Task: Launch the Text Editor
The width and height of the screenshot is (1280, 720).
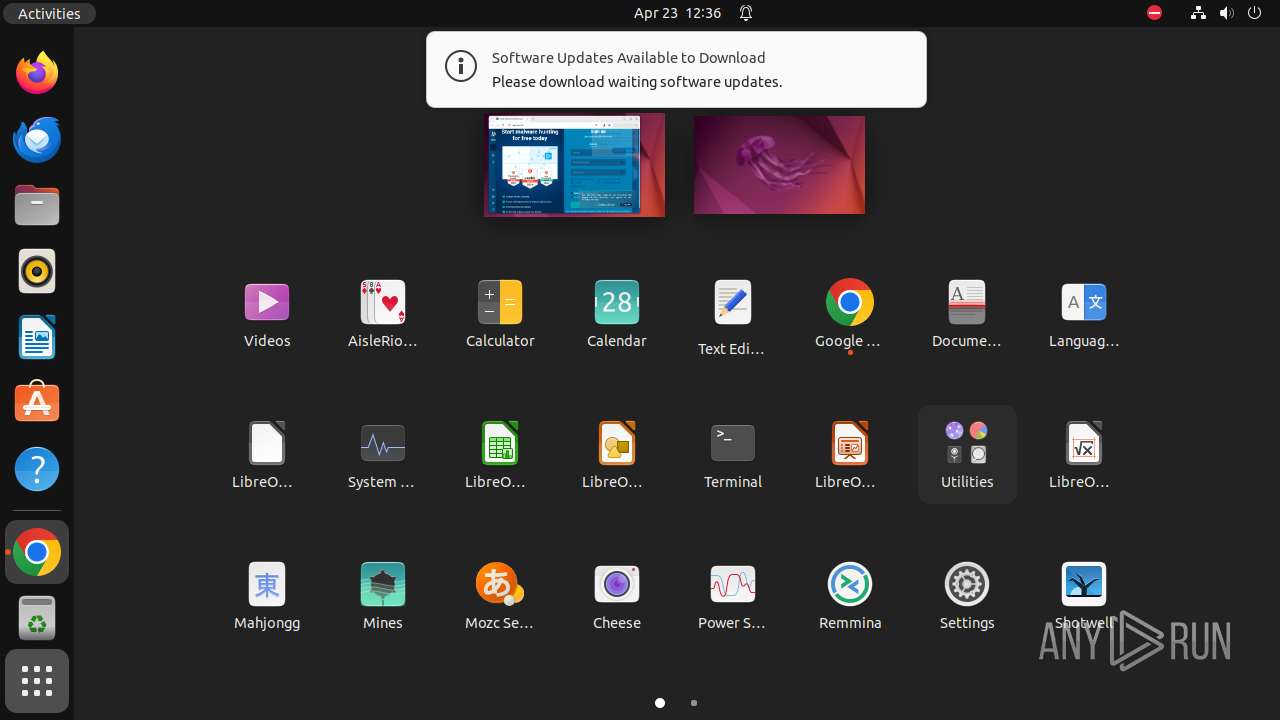Action: (733, 314)
